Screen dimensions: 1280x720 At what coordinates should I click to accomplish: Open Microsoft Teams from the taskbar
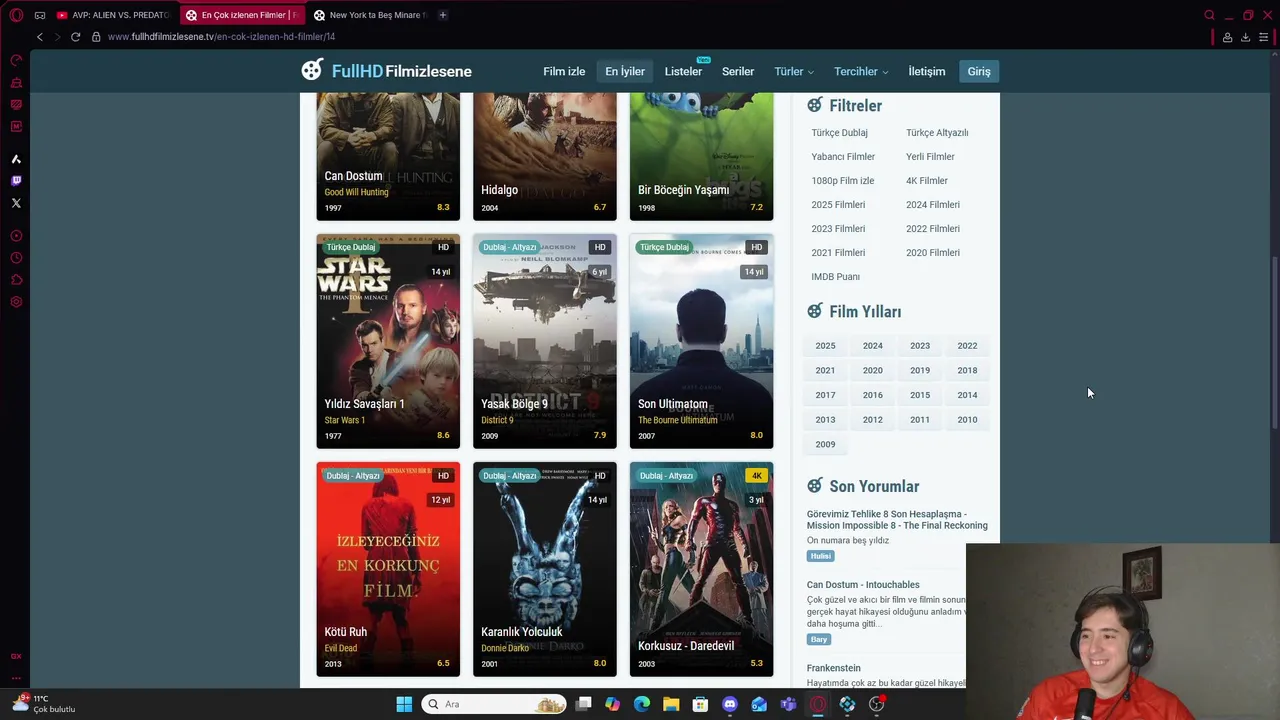tap(788, 704)
